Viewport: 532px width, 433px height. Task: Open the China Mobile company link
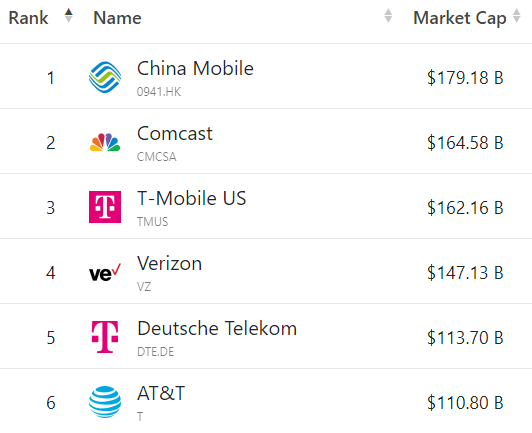click(195, 68)
